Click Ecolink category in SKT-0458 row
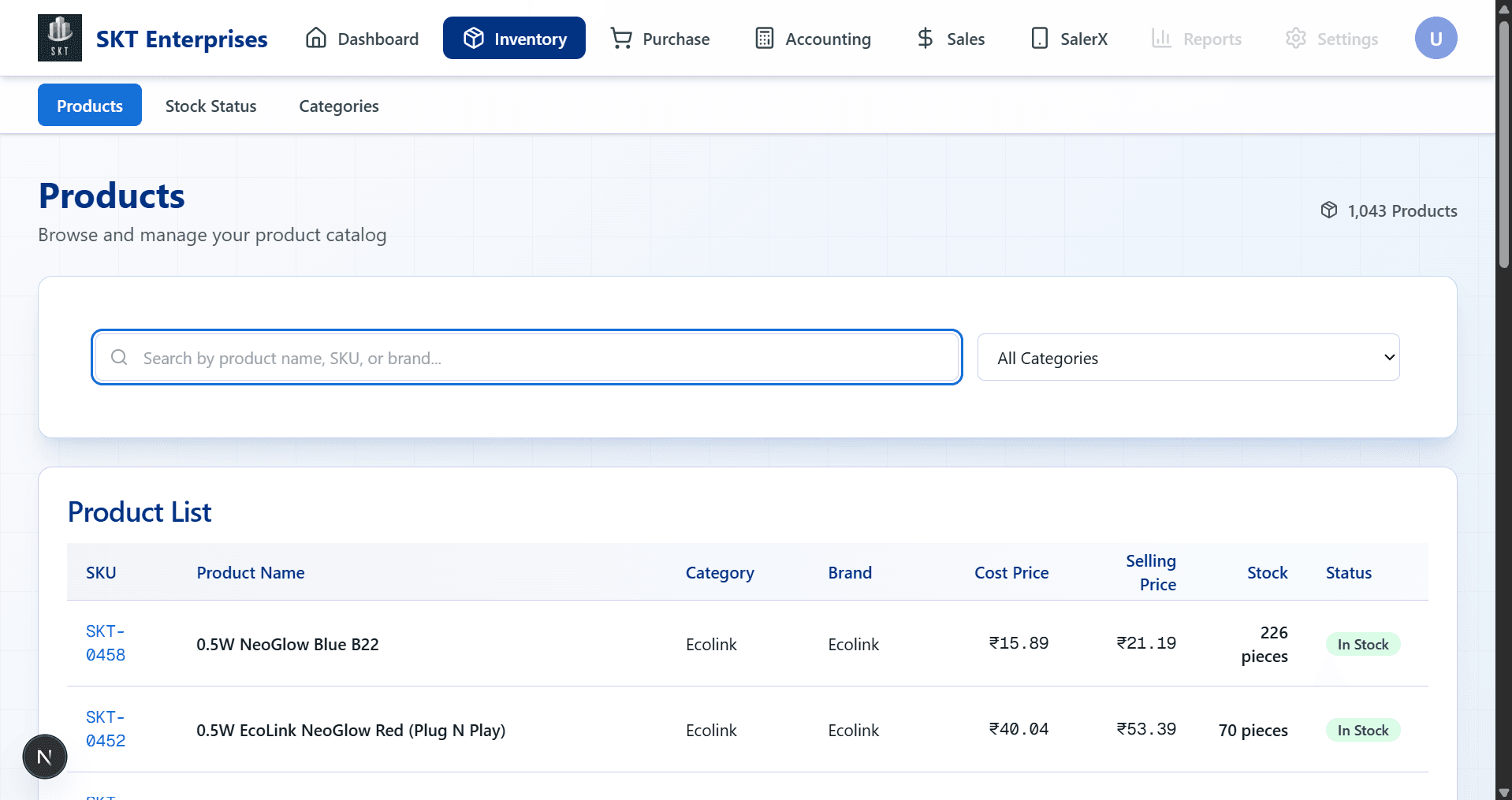Image resolution: width=1512 pixels, height=800 pixels. click(x=711, y=644)
